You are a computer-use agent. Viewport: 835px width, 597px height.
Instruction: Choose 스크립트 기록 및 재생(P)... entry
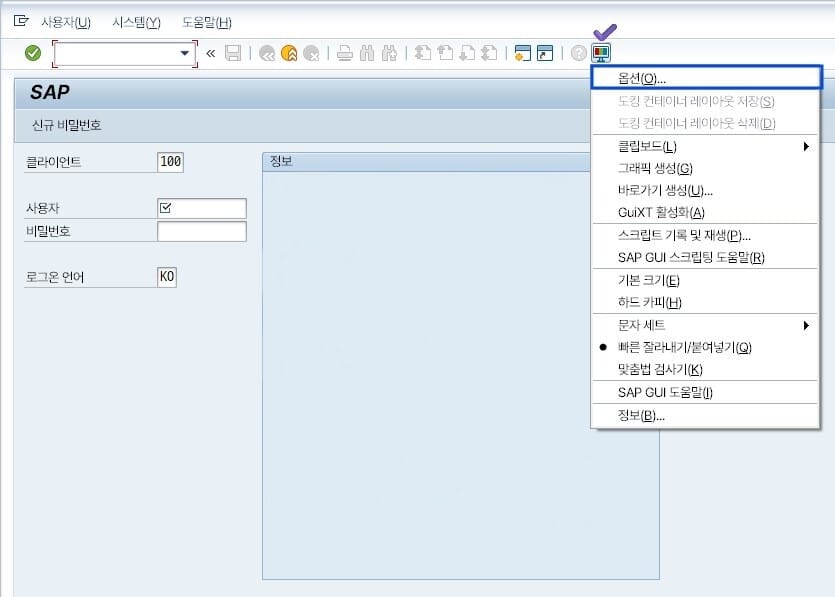coord(684,235)
